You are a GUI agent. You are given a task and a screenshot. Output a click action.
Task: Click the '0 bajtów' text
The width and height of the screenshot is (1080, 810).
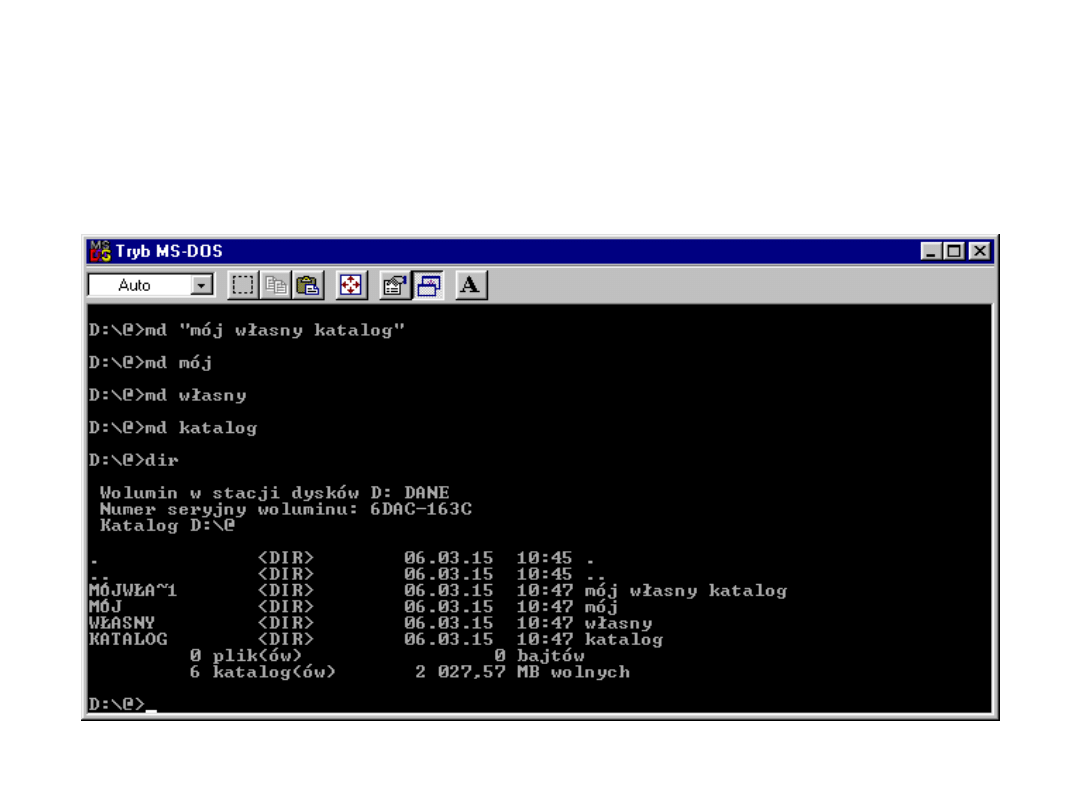539,656
